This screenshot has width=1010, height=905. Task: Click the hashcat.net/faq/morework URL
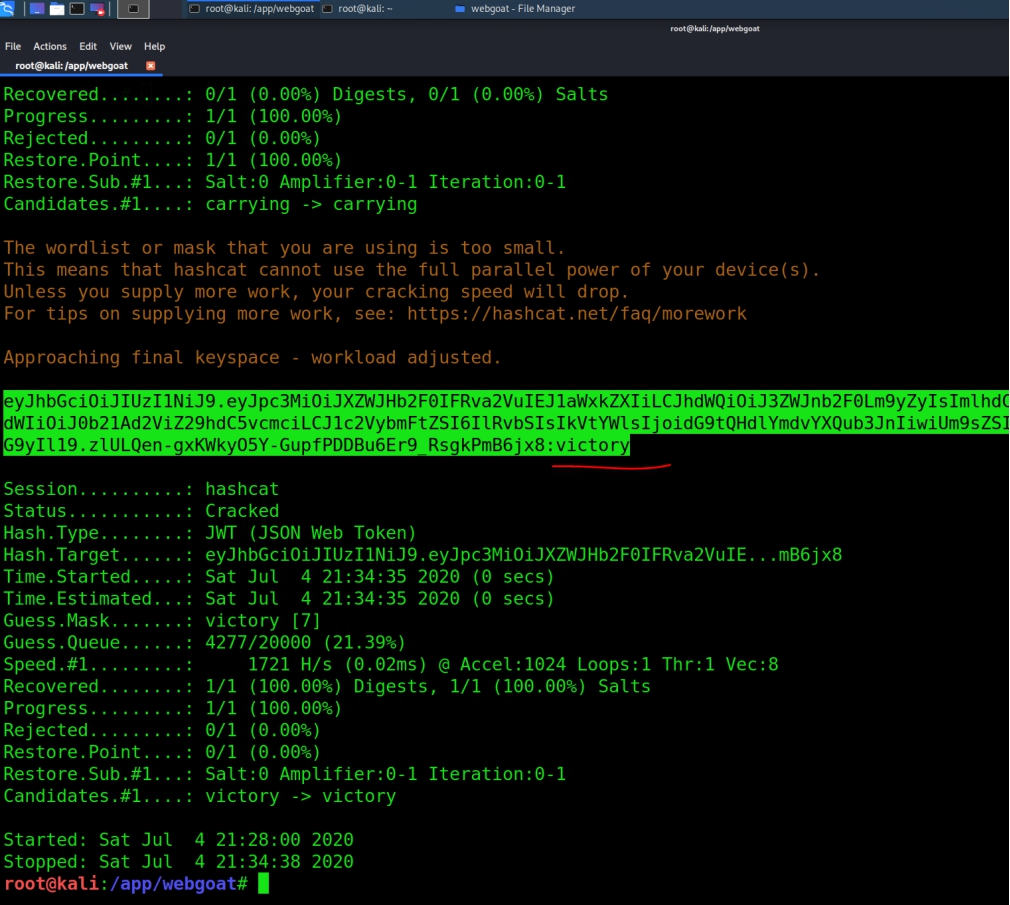coord(576,314)
